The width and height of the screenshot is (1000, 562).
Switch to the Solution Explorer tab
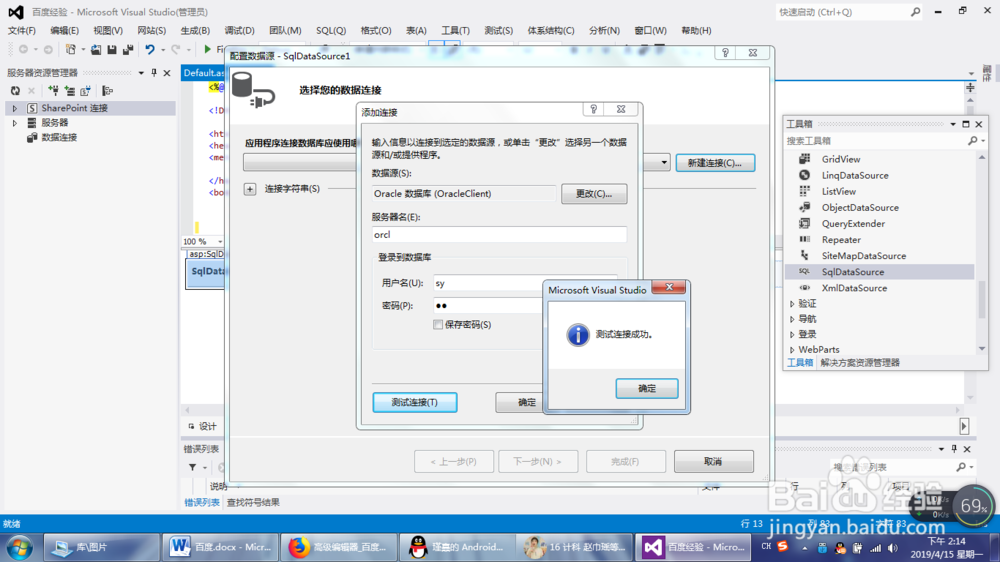pyautogui.click(x=860, y=362)
